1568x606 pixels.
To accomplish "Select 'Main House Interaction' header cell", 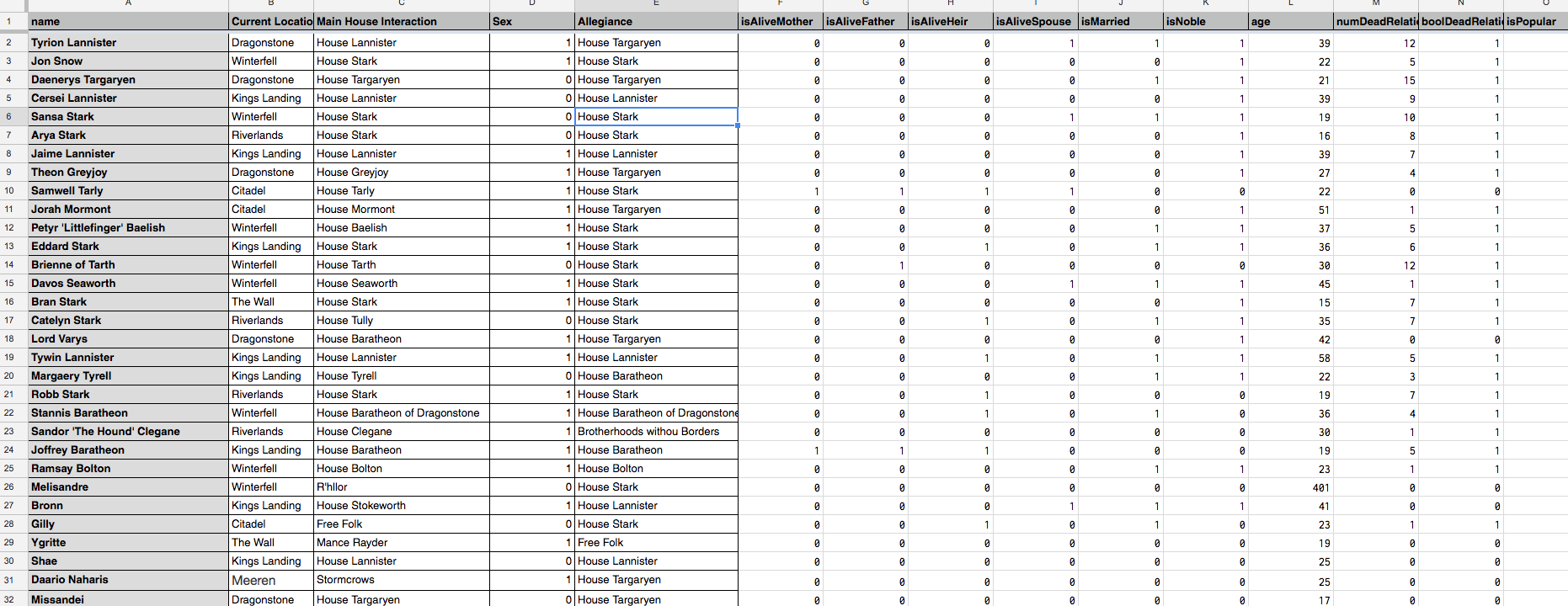I will pyautogui.click(x=402, y=22).
